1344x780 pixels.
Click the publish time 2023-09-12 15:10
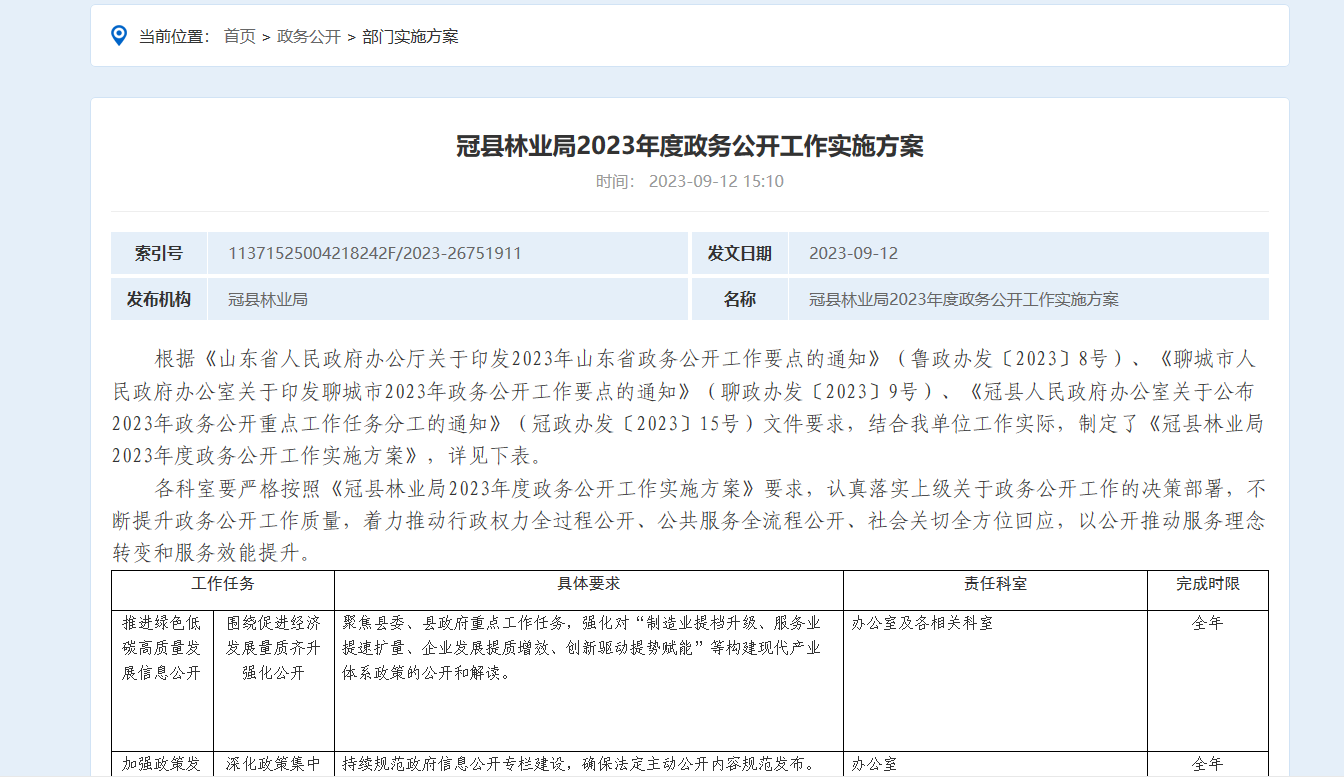pyautogui.click(x=716, y=181)
